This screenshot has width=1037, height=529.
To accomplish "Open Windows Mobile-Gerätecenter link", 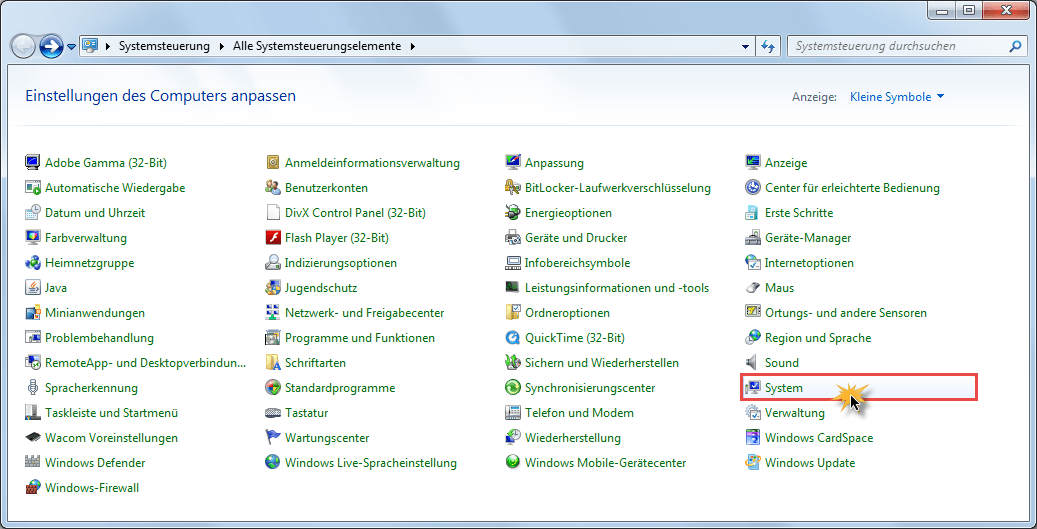I will coord(606,463).
